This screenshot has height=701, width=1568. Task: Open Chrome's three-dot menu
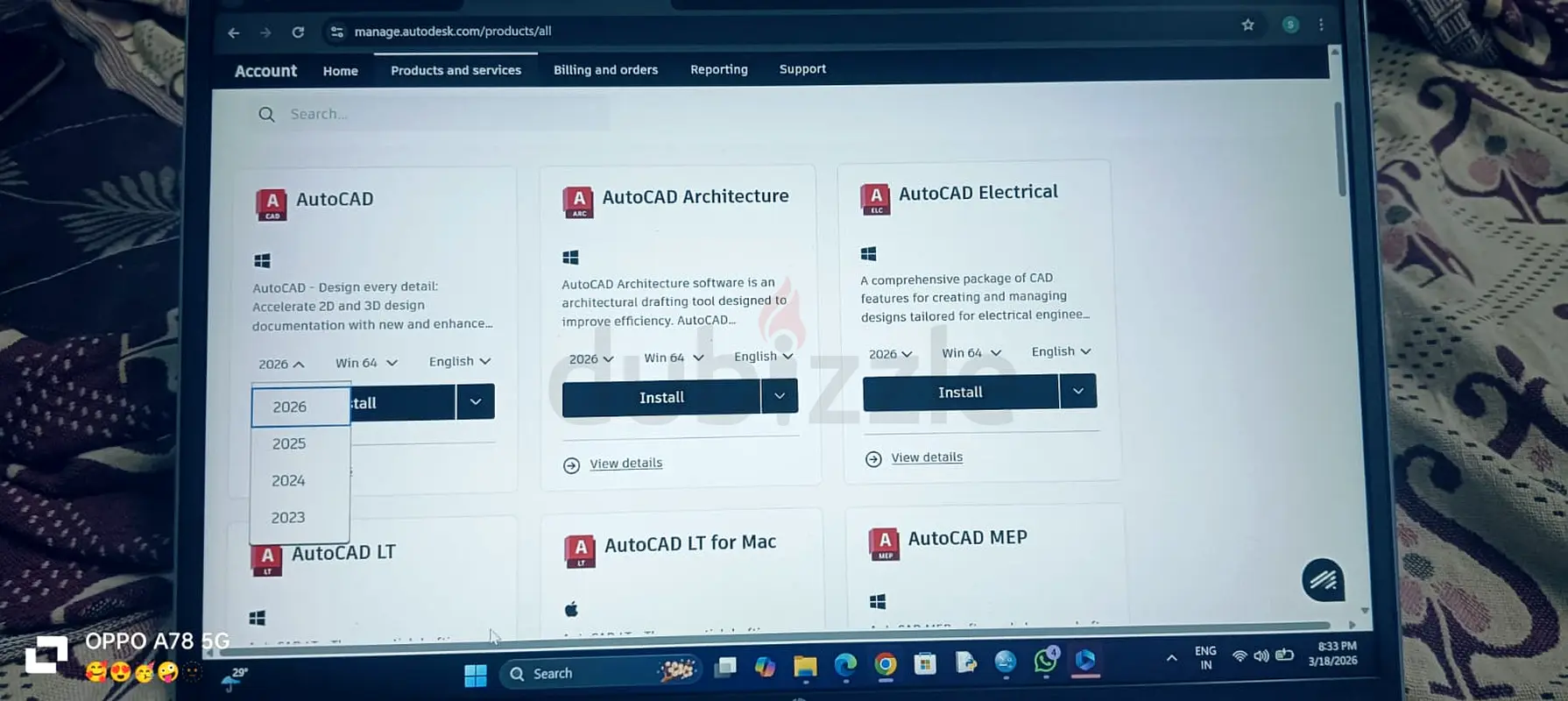tap(1321, 25)
